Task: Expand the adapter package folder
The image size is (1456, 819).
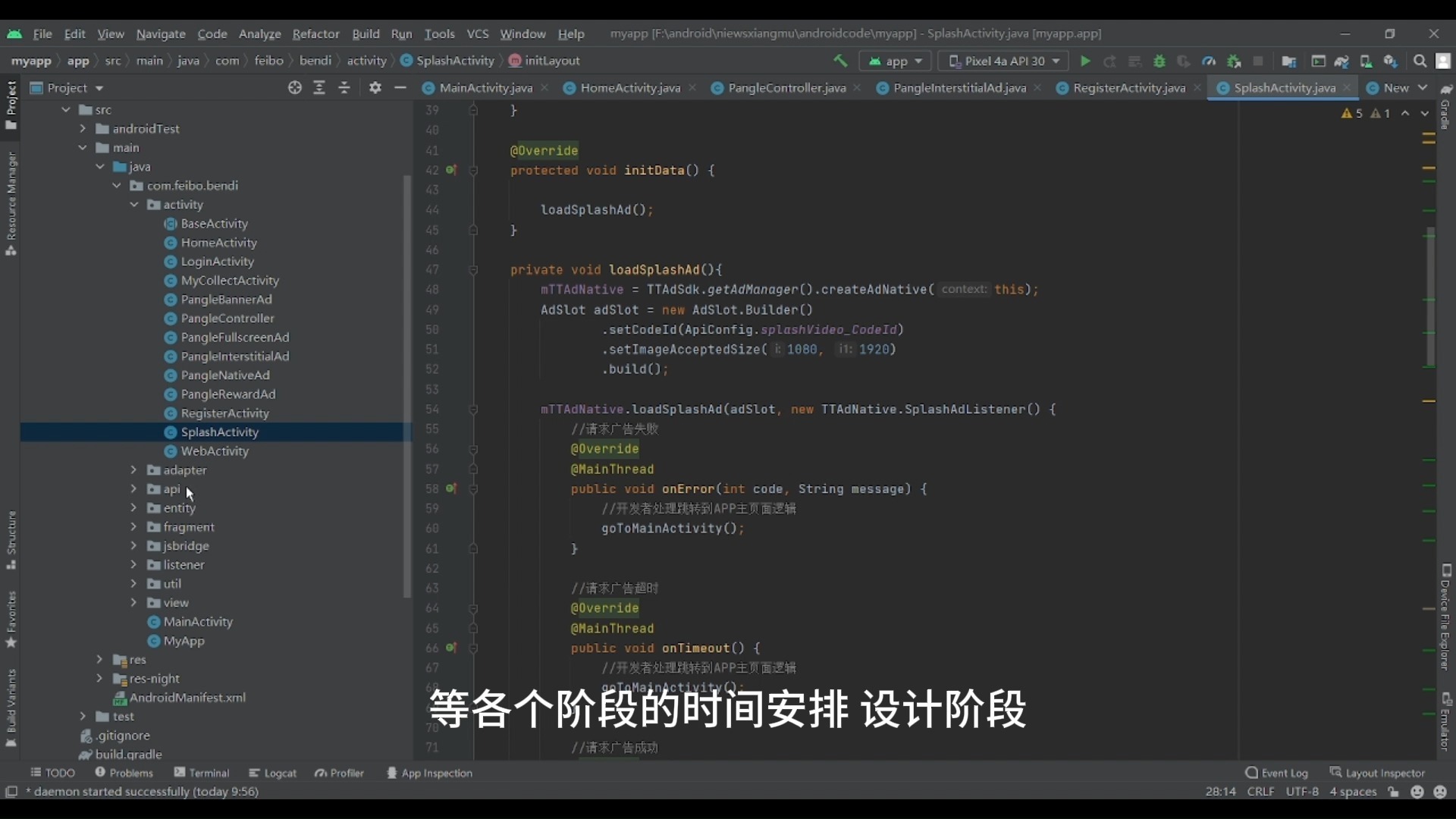Action: tap(133, 470)
